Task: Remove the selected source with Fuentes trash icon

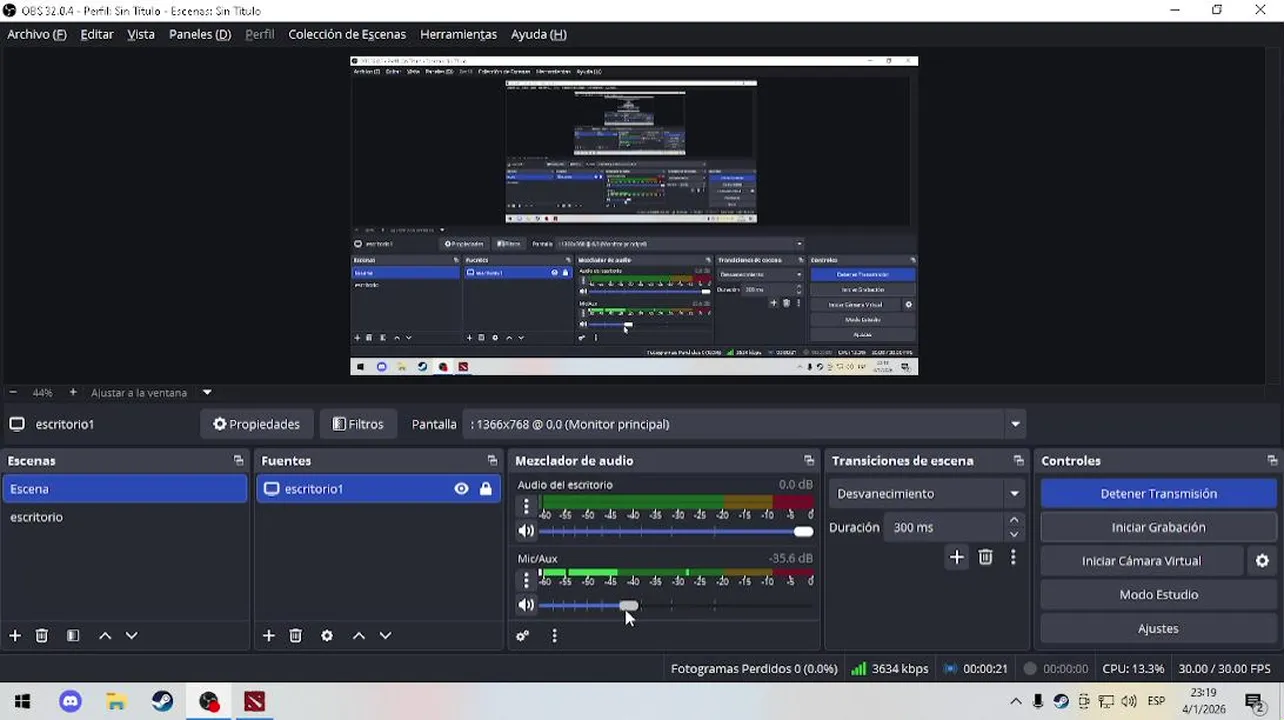Action: [x=296, y=636]
